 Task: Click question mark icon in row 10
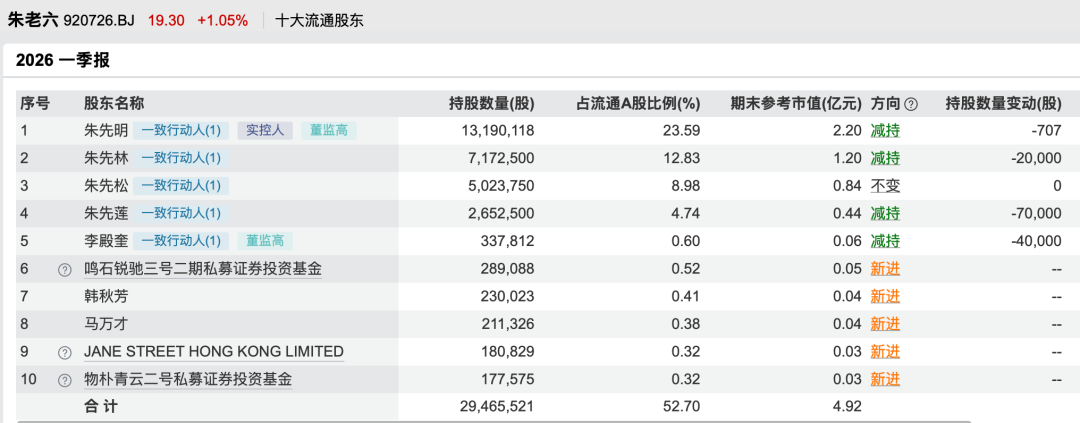coord(65,380)
